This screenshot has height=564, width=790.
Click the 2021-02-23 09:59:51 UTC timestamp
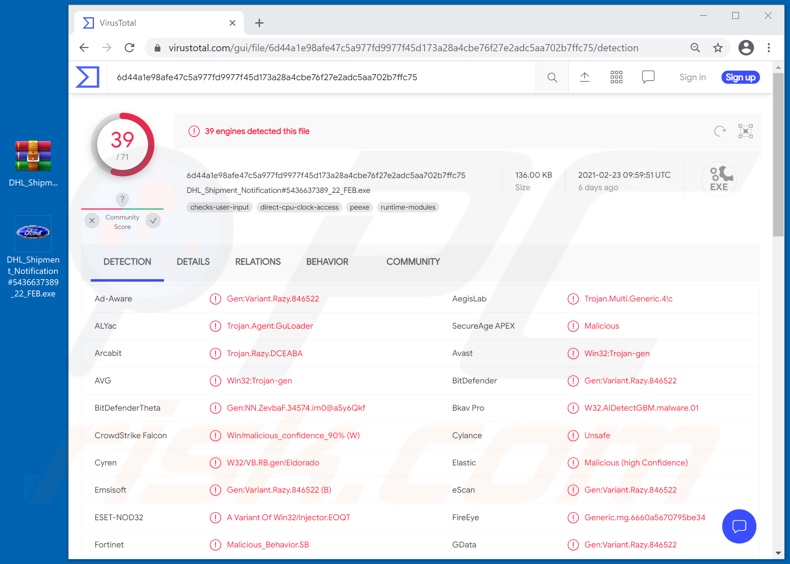[624, 175]
